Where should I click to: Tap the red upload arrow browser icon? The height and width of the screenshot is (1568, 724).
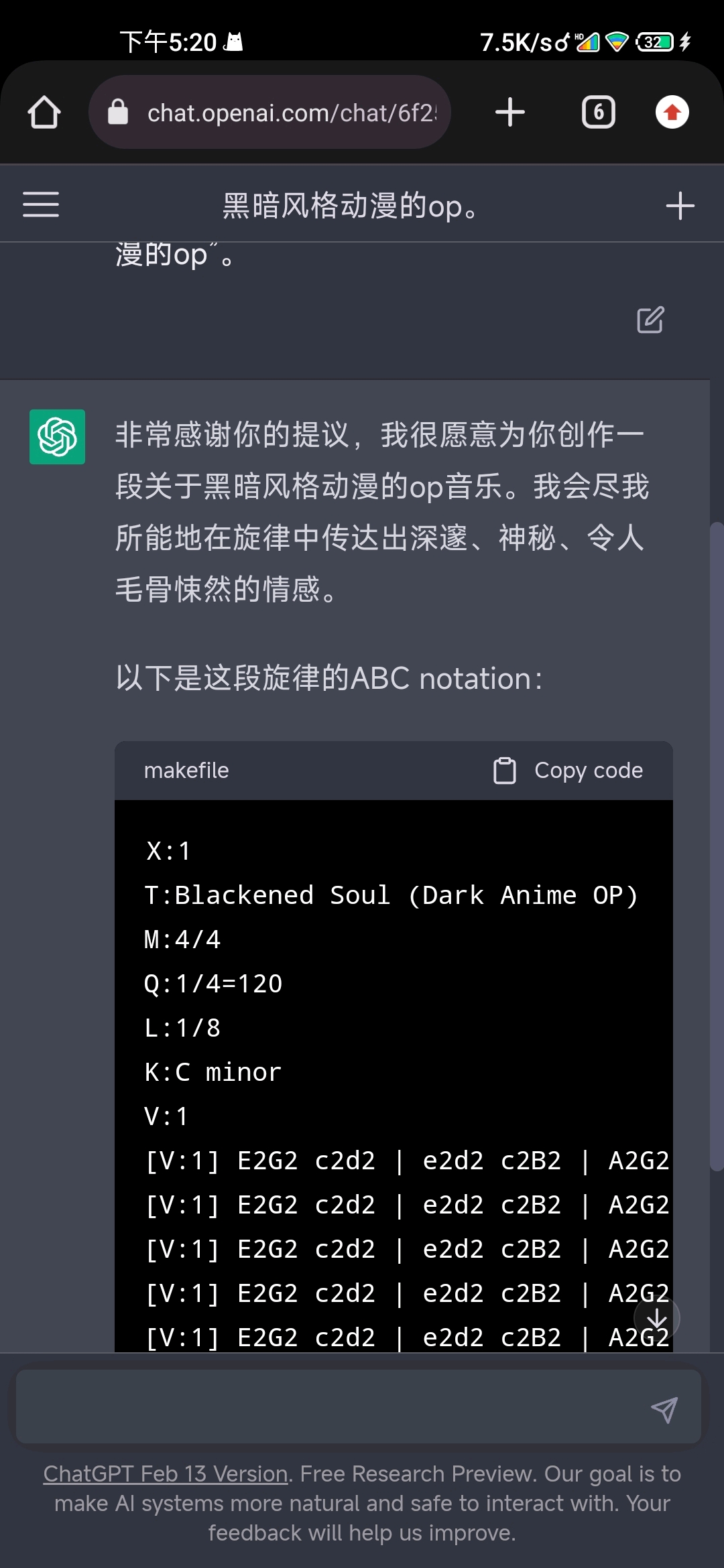(672, 112)
